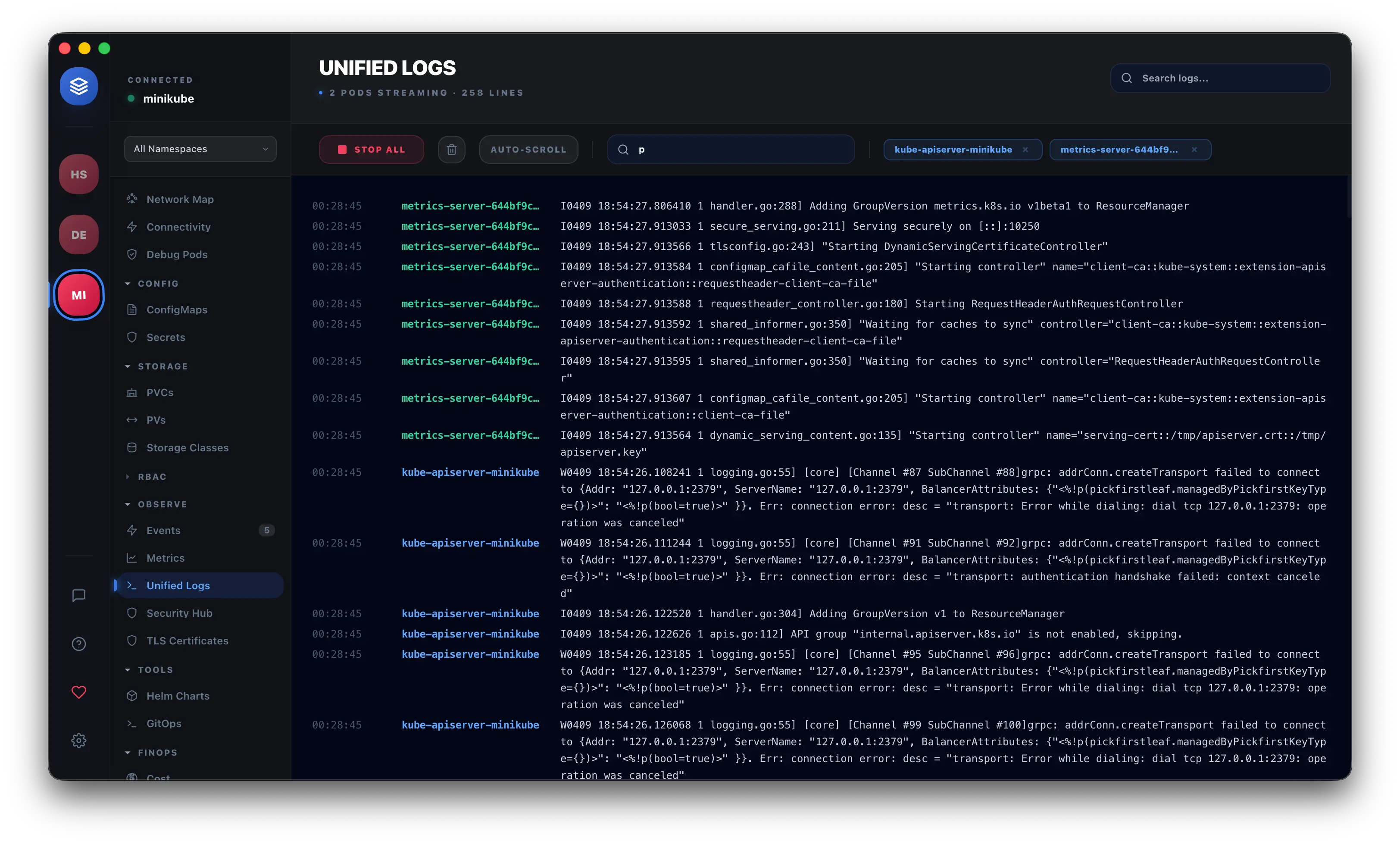
Task: Click the blue layers app logo
Action: point(79,86)
